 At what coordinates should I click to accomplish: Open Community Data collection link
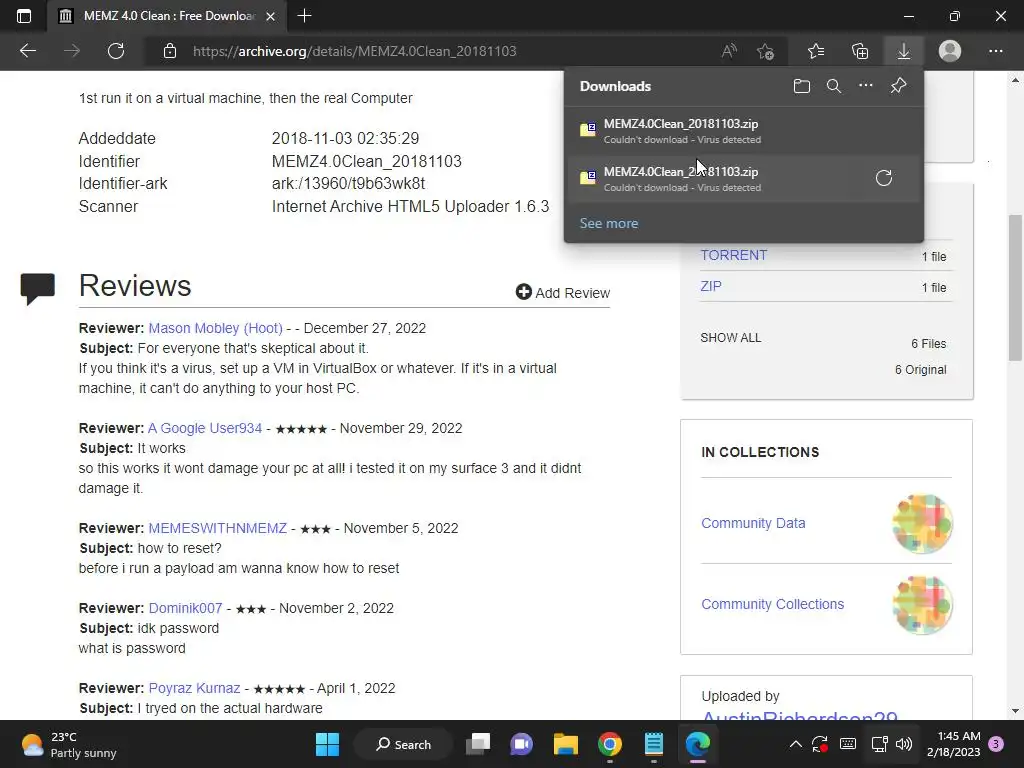[753, 523]
